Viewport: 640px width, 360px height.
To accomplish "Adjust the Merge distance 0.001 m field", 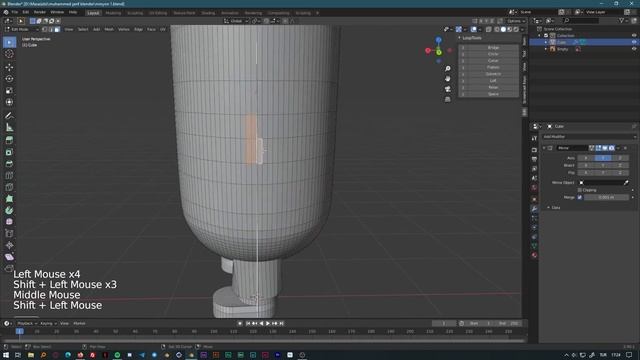I will coord(606,198).
